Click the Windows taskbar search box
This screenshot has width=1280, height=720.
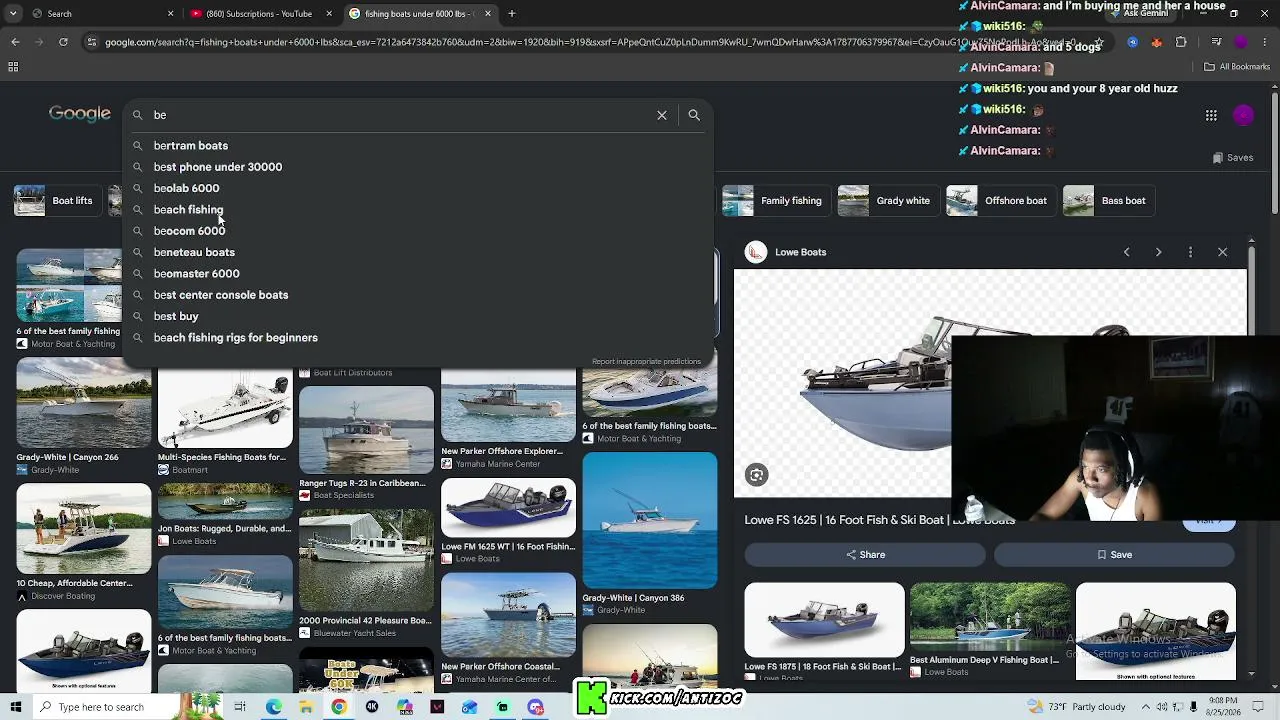pos(130,707)
